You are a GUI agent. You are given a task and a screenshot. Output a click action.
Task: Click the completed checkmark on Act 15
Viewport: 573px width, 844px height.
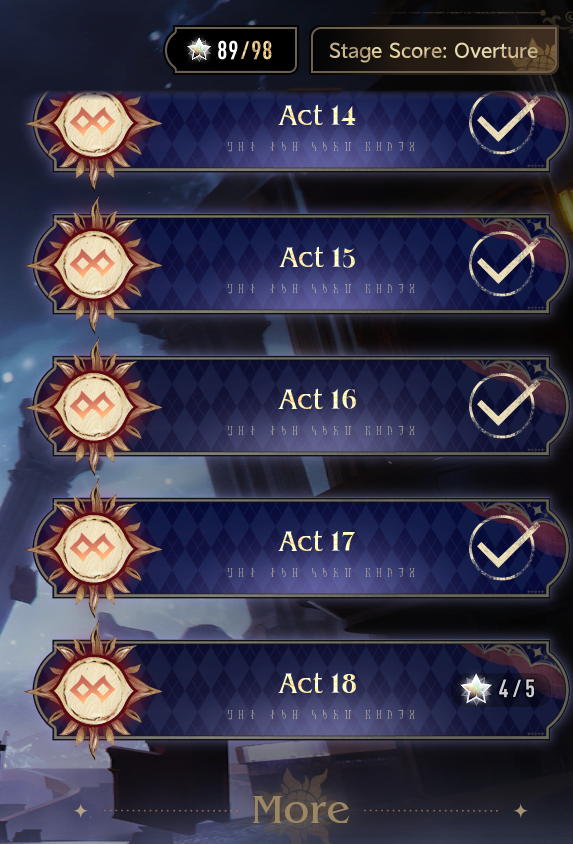pyautogui.click(x=504, y=264)
